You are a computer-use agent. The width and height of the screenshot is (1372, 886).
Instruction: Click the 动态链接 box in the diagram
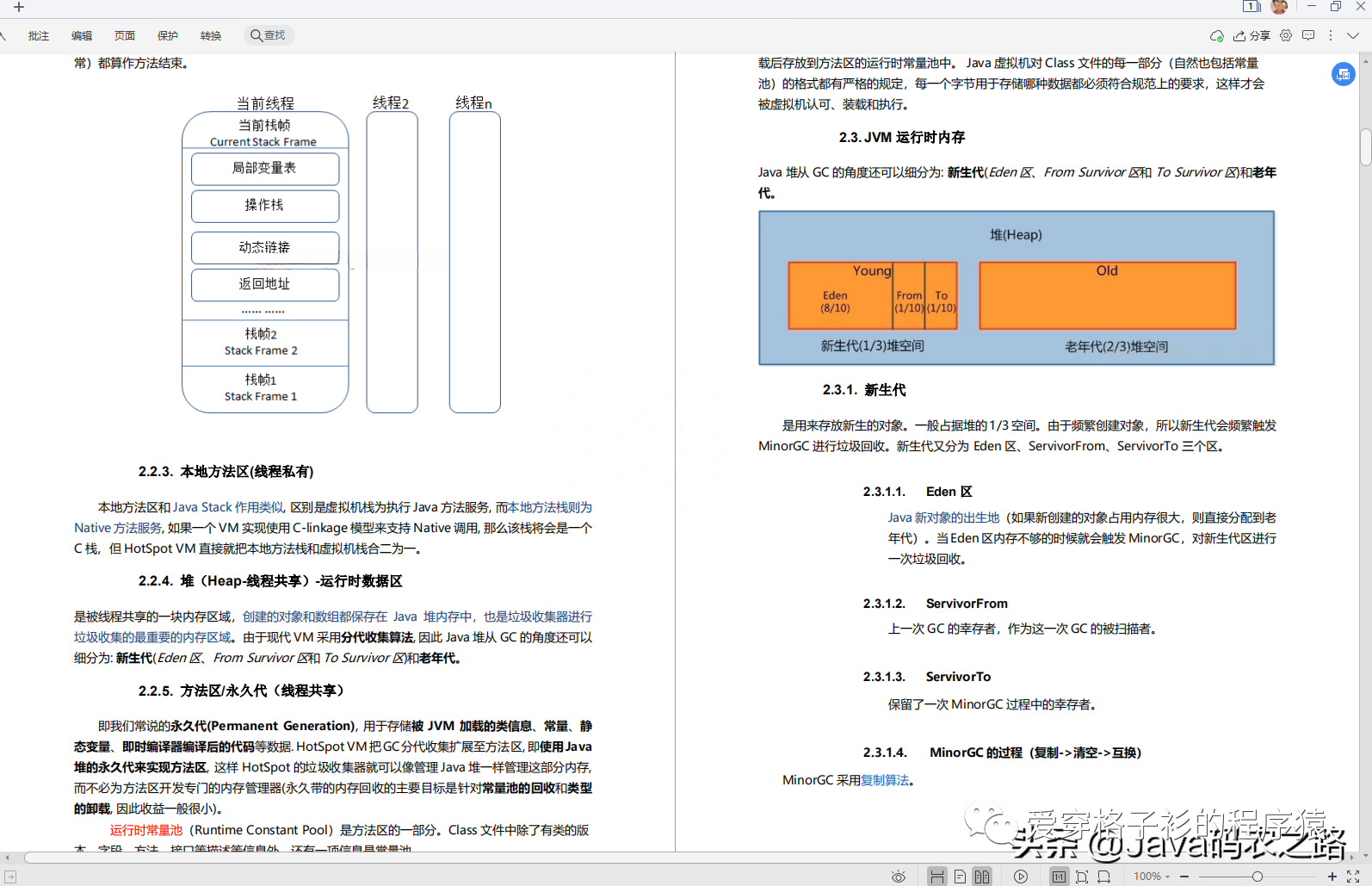(265, 248)
